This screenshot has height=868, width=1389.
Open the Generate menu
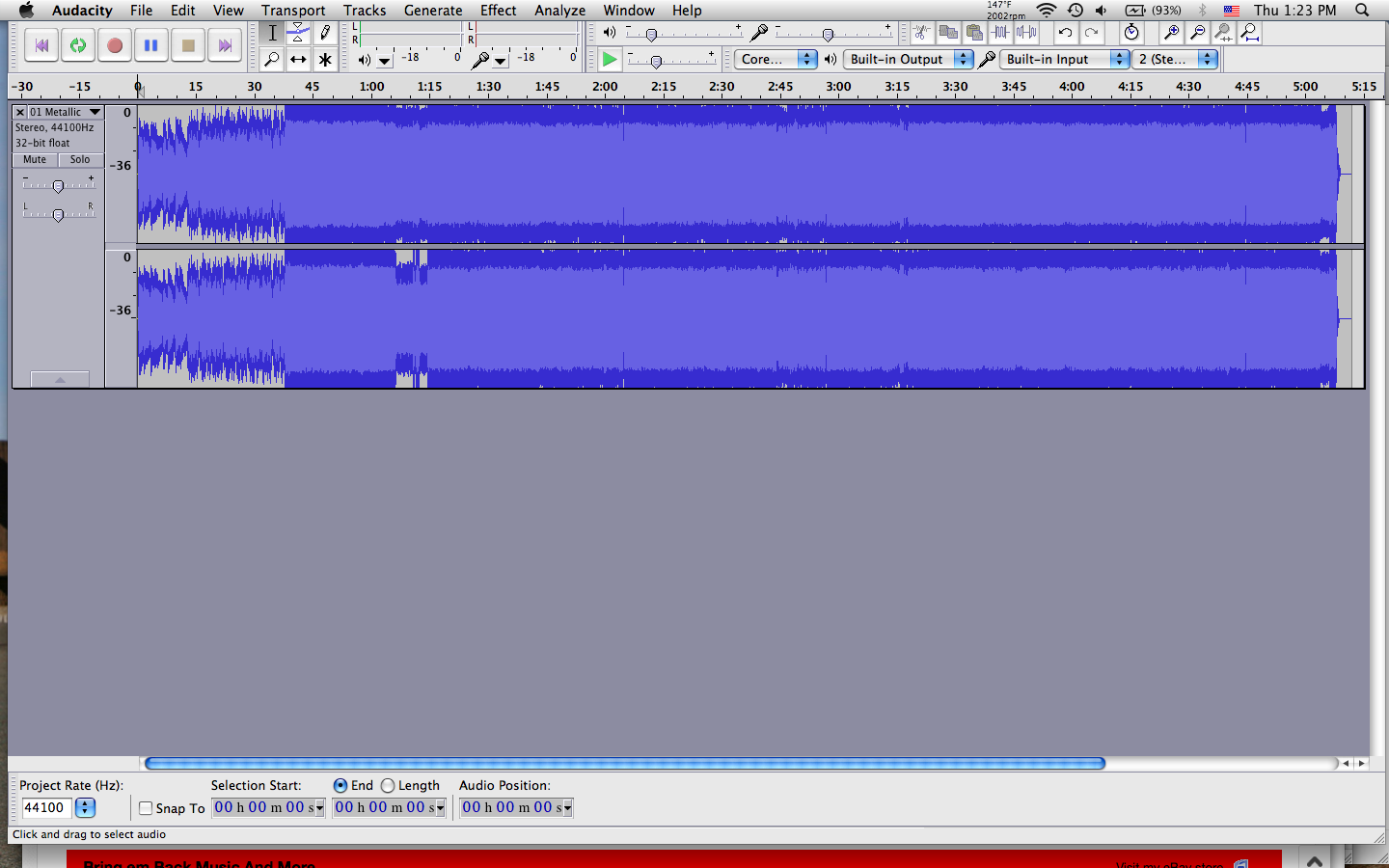433,11
